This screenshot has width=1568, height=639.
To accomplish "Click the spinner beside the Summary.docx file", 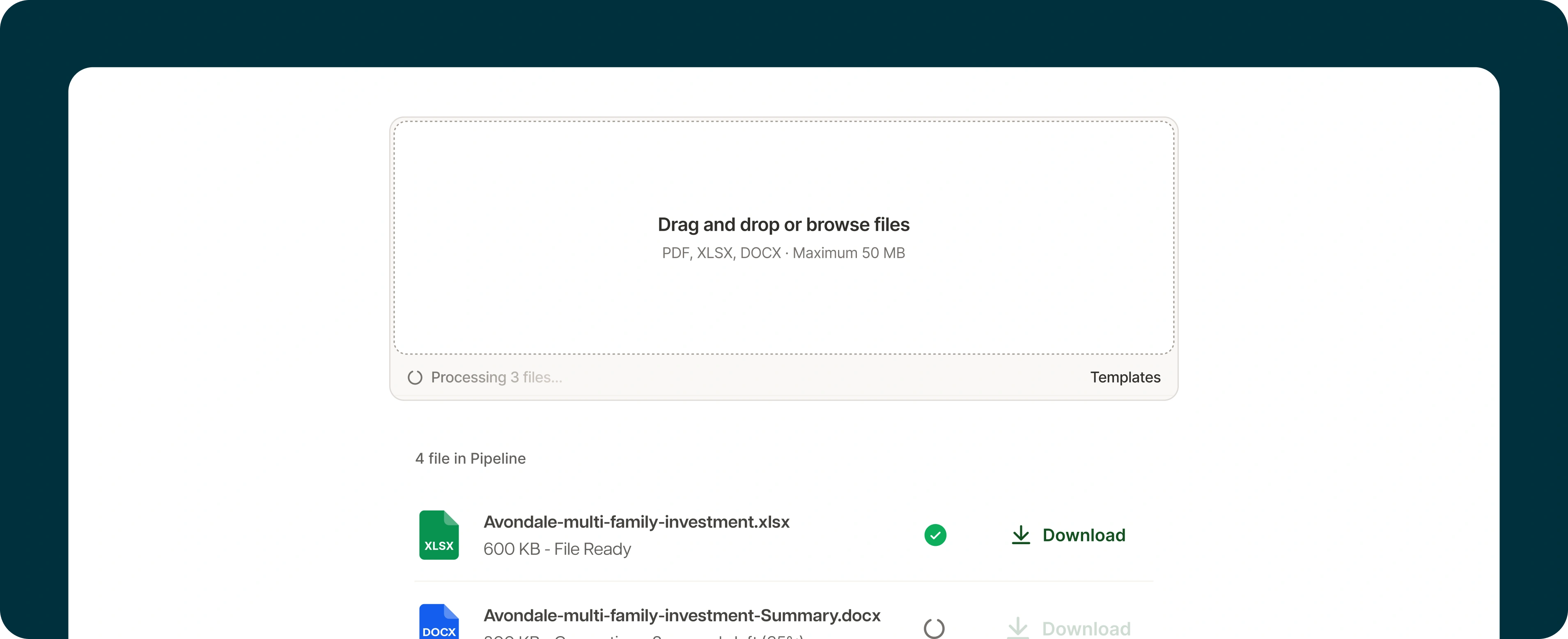I will pyautogui.click(x=934, y=628).
